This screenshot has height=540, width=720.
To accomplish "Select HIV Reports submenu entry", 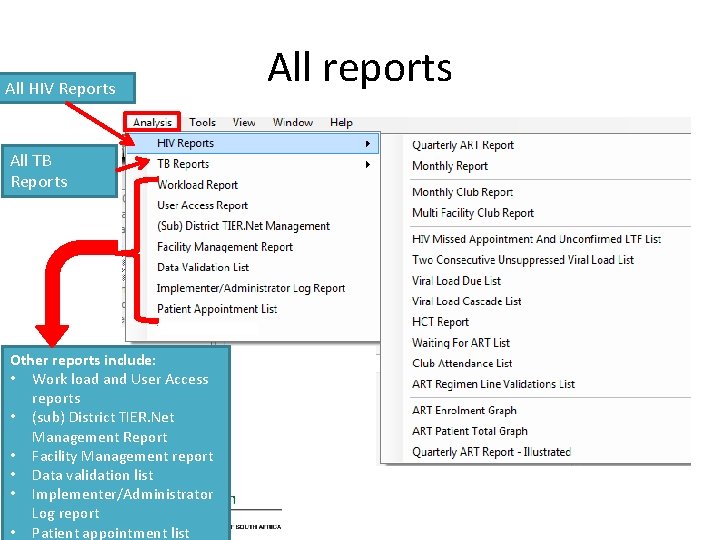I will click(252, 143).
